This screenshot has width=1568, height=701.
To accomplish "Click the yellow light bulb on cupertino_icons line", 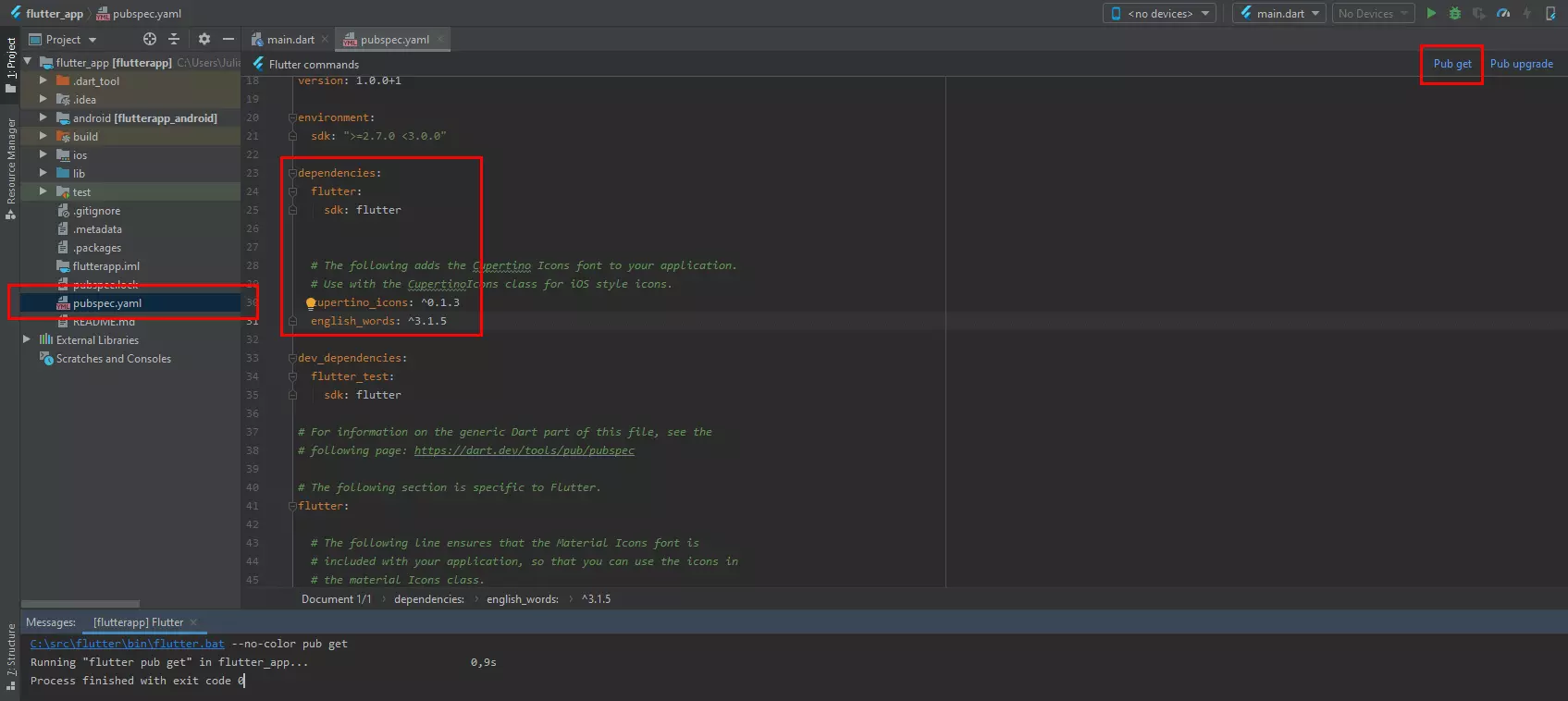I will click(x=311, y=303).
